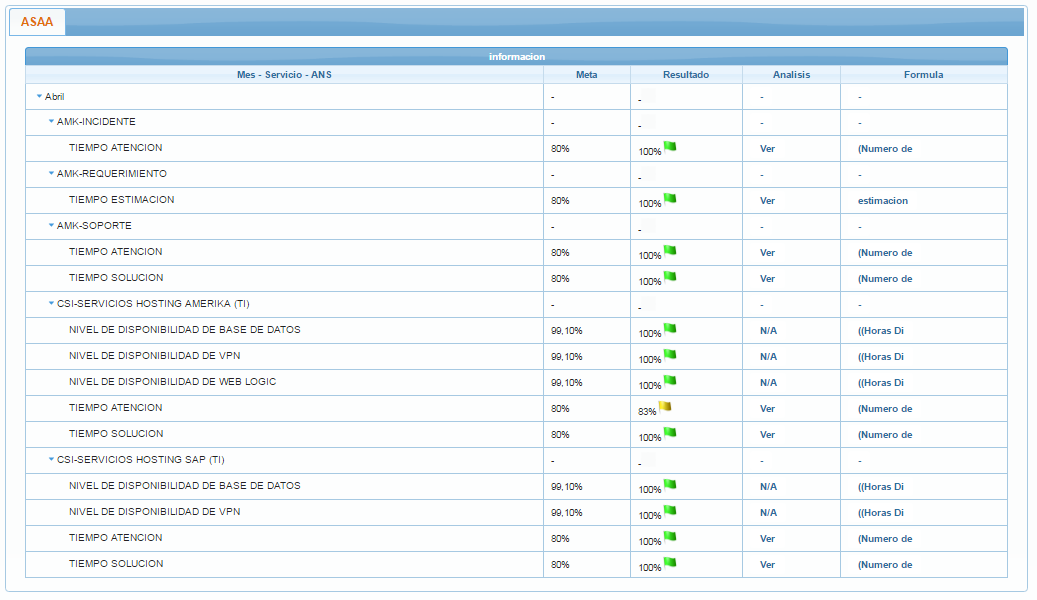Open the estimacion formula link
The image size is (1037, 600).
882,201
